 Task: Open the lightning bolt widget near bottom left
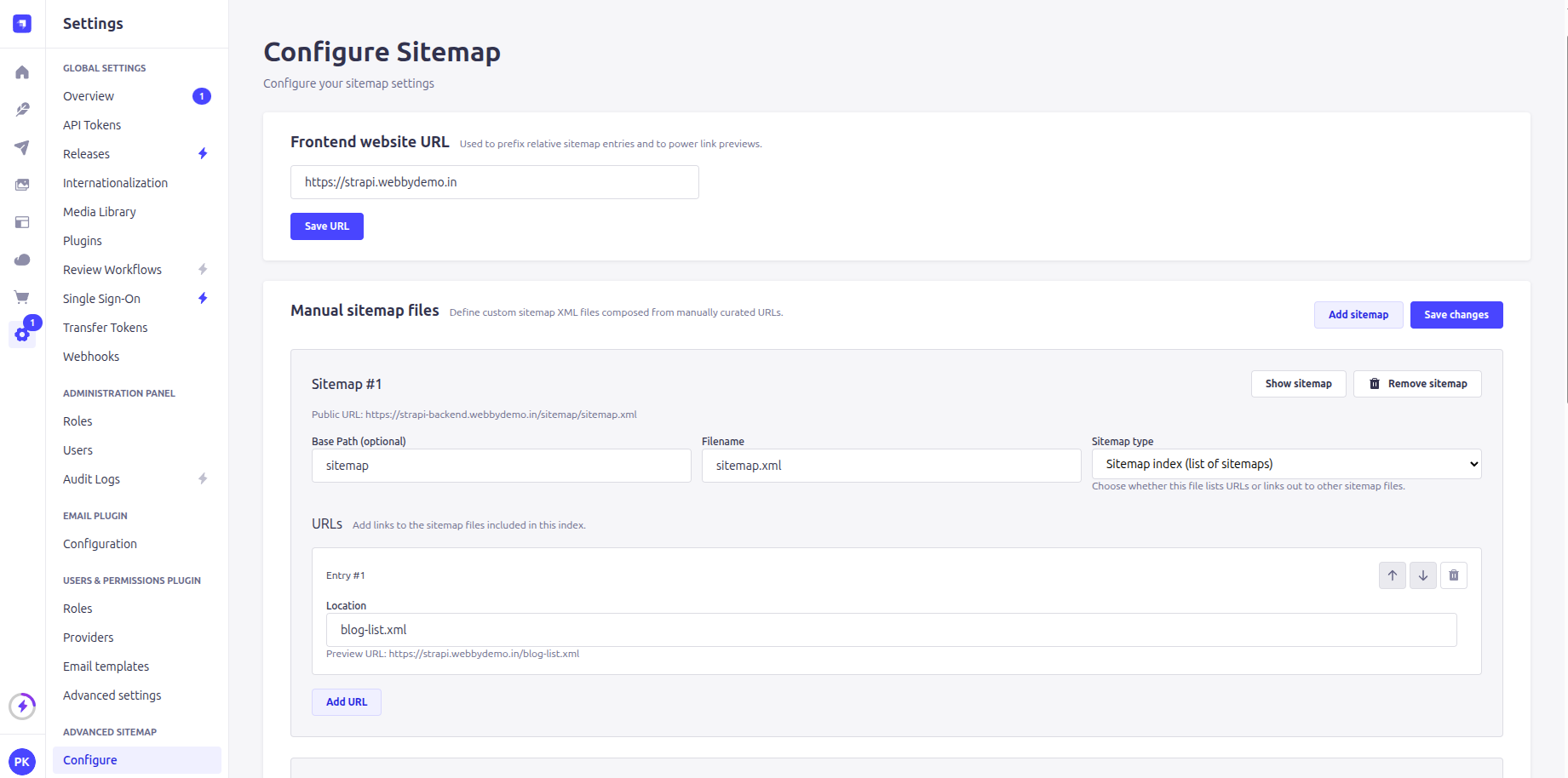coord(22,706)
